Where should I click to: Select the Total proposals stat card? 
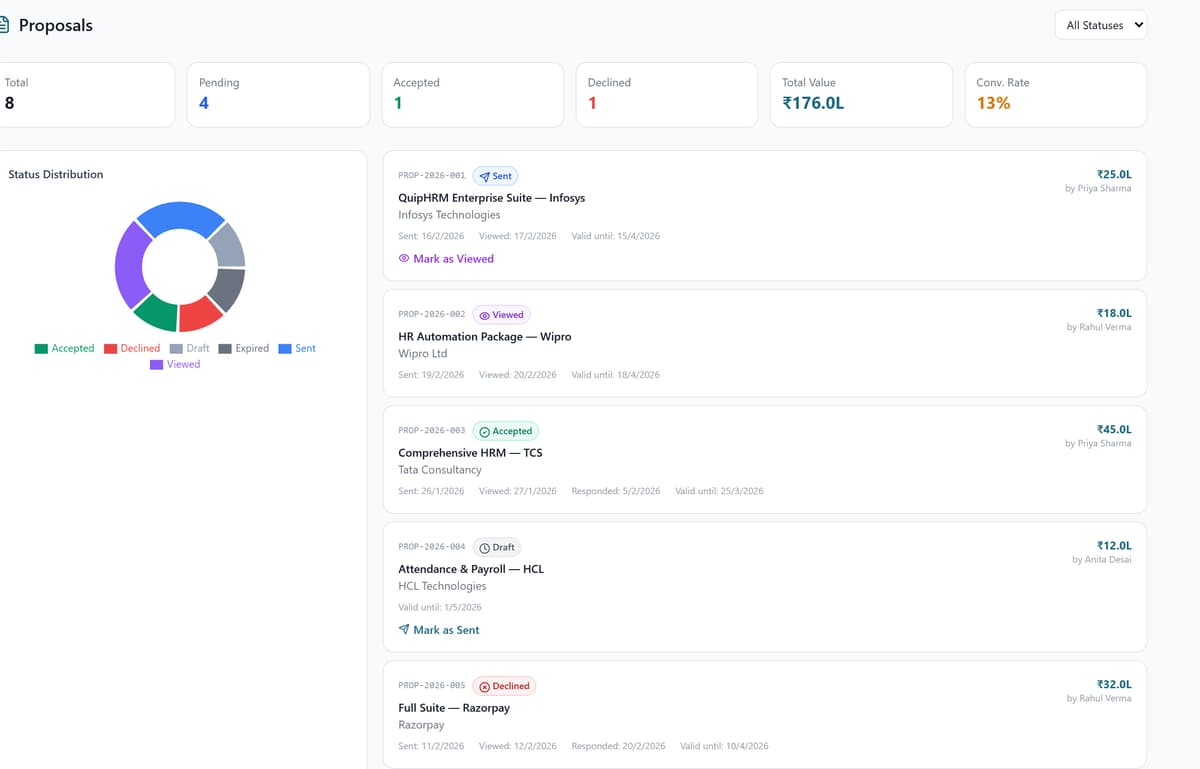pyautogui.click(x=85, y=95)
